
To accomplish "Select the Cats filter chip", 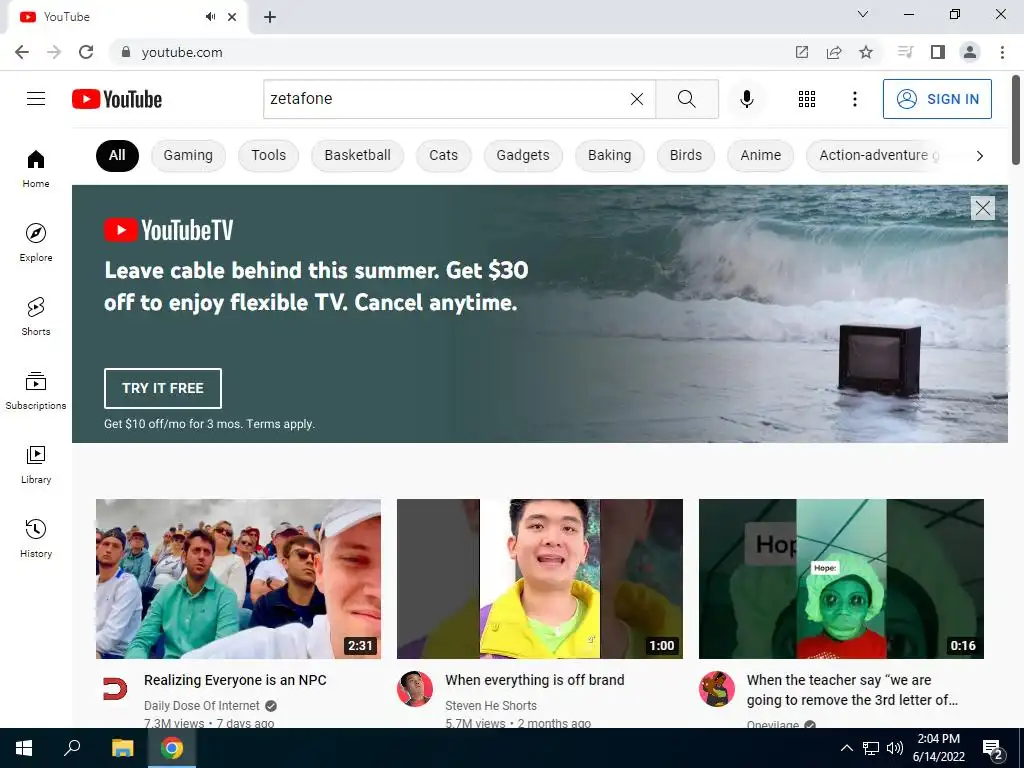I will [x=443, y=155].
